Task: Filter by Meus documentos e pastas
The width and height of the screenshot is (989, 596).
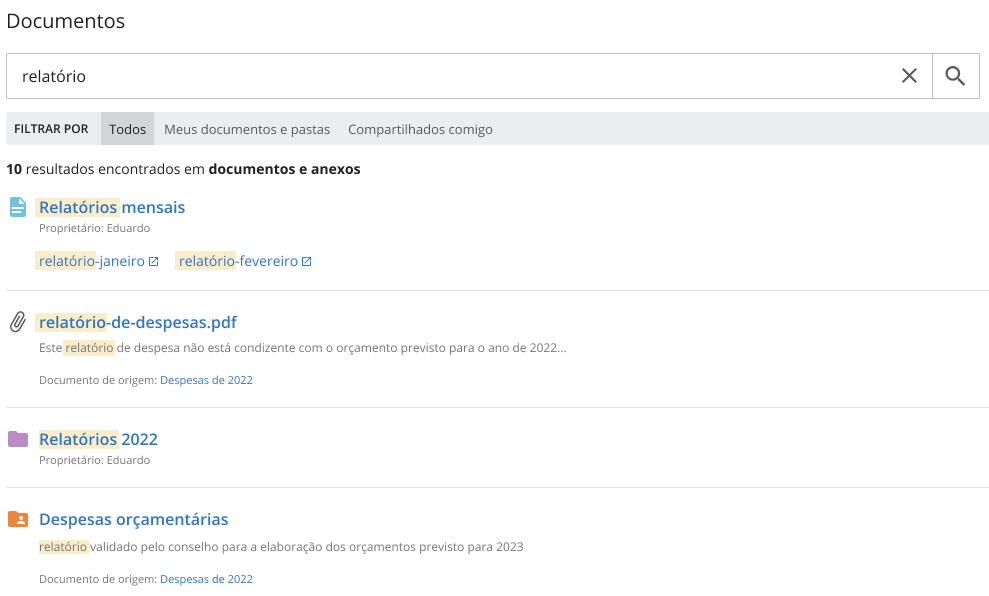Action: click(x=246, y=129)
